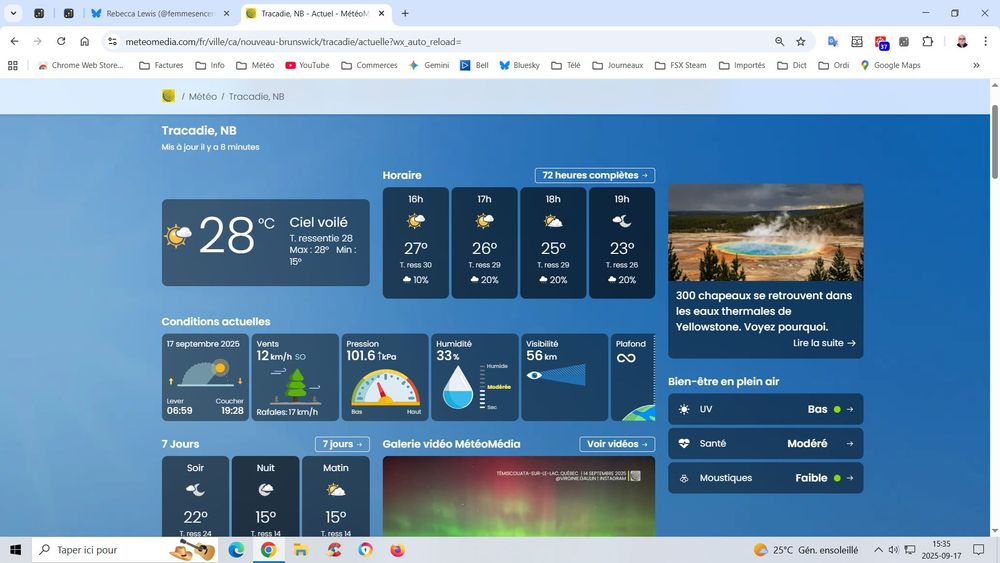Click the Pression gauge graphic
The image size is (1000, 563).
tap(385, 388)
